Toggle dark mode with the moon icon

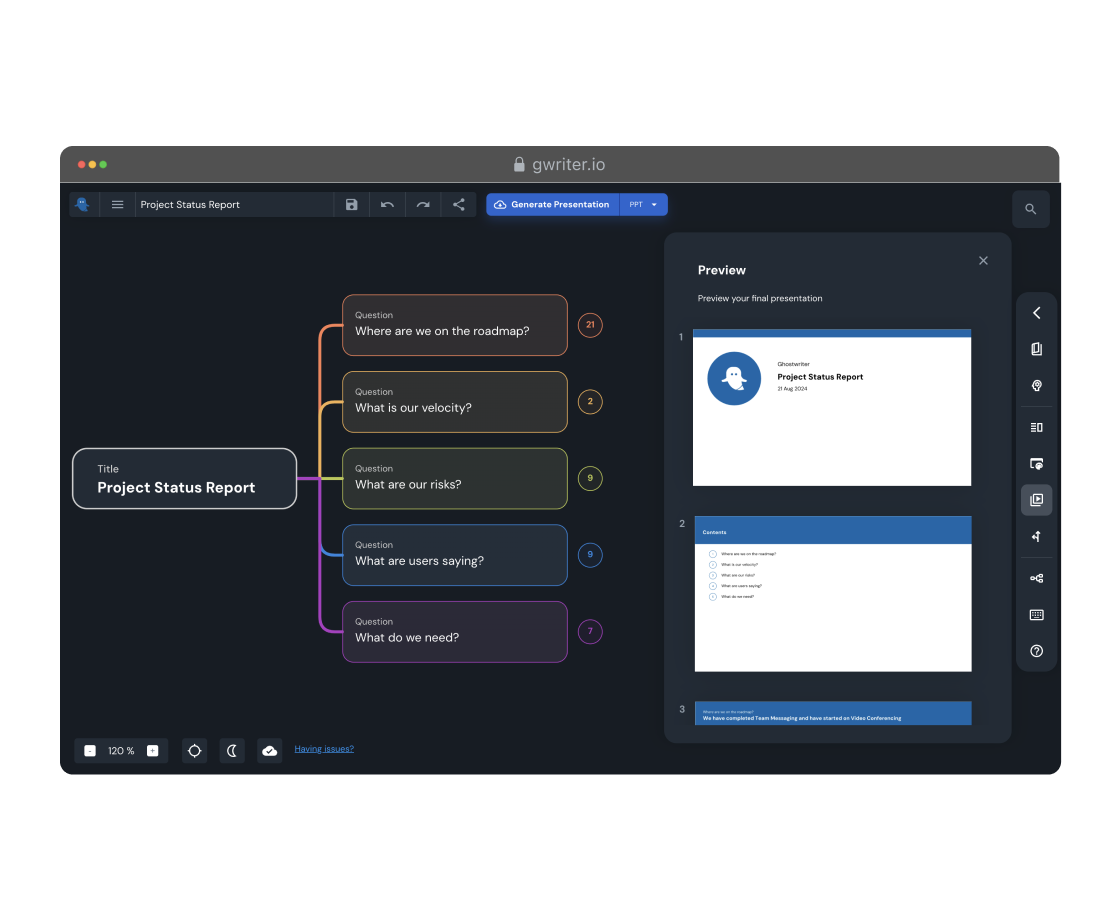[x=232, y=751]
